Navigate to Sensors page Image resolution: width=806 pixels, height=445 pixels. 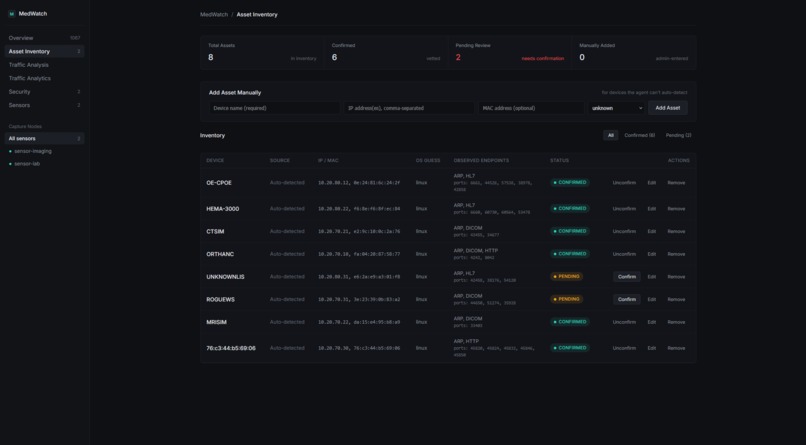point(44,105)
